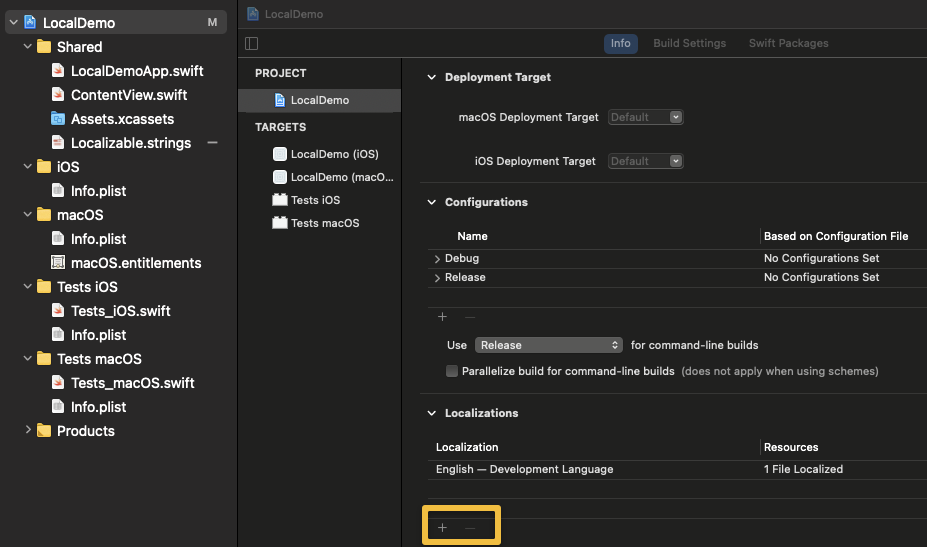Viewport: 927px width, 547px height.
Task: Click the add configuration plus icon
Action: tap(443, 317)
